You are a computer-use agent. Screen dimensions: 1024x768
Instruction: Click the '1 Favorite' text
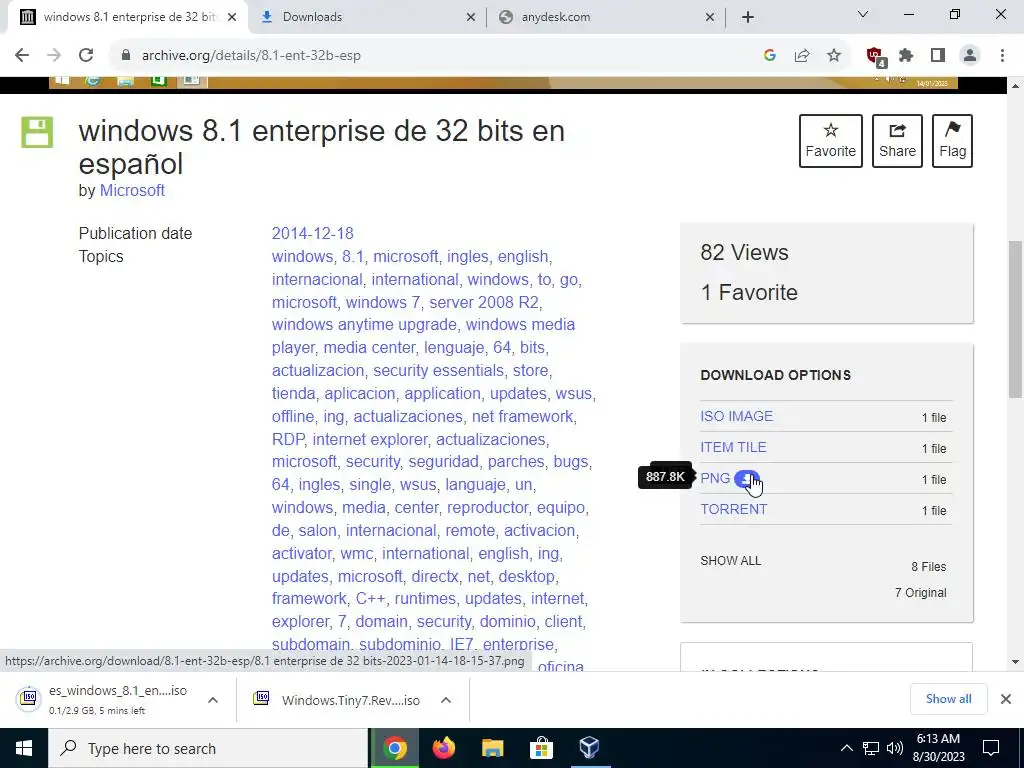point(748,293)
